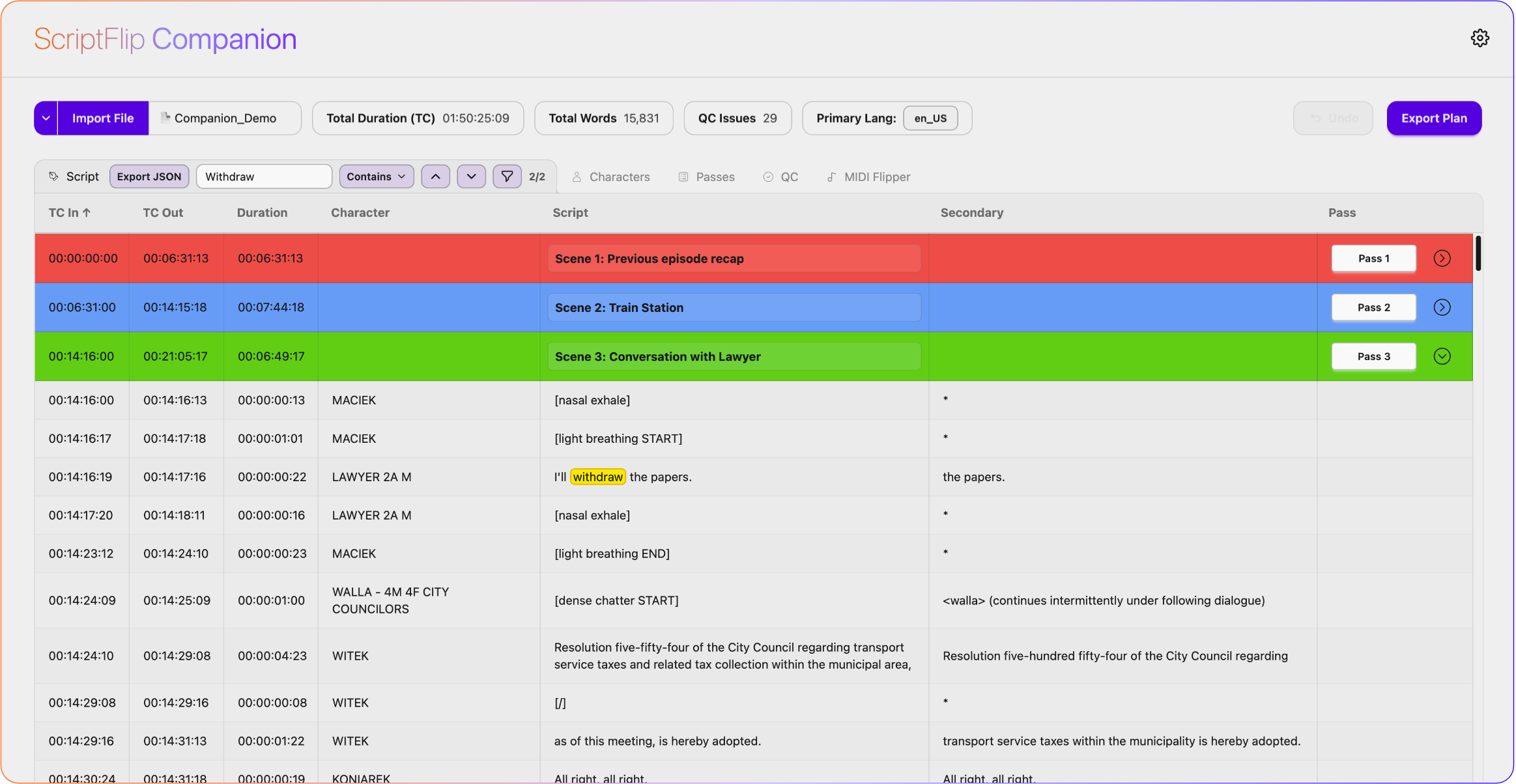This screenshot has height=784, width=1516.
Task: Click the Pass 1 button on red row
Action: pos(1373,259)
